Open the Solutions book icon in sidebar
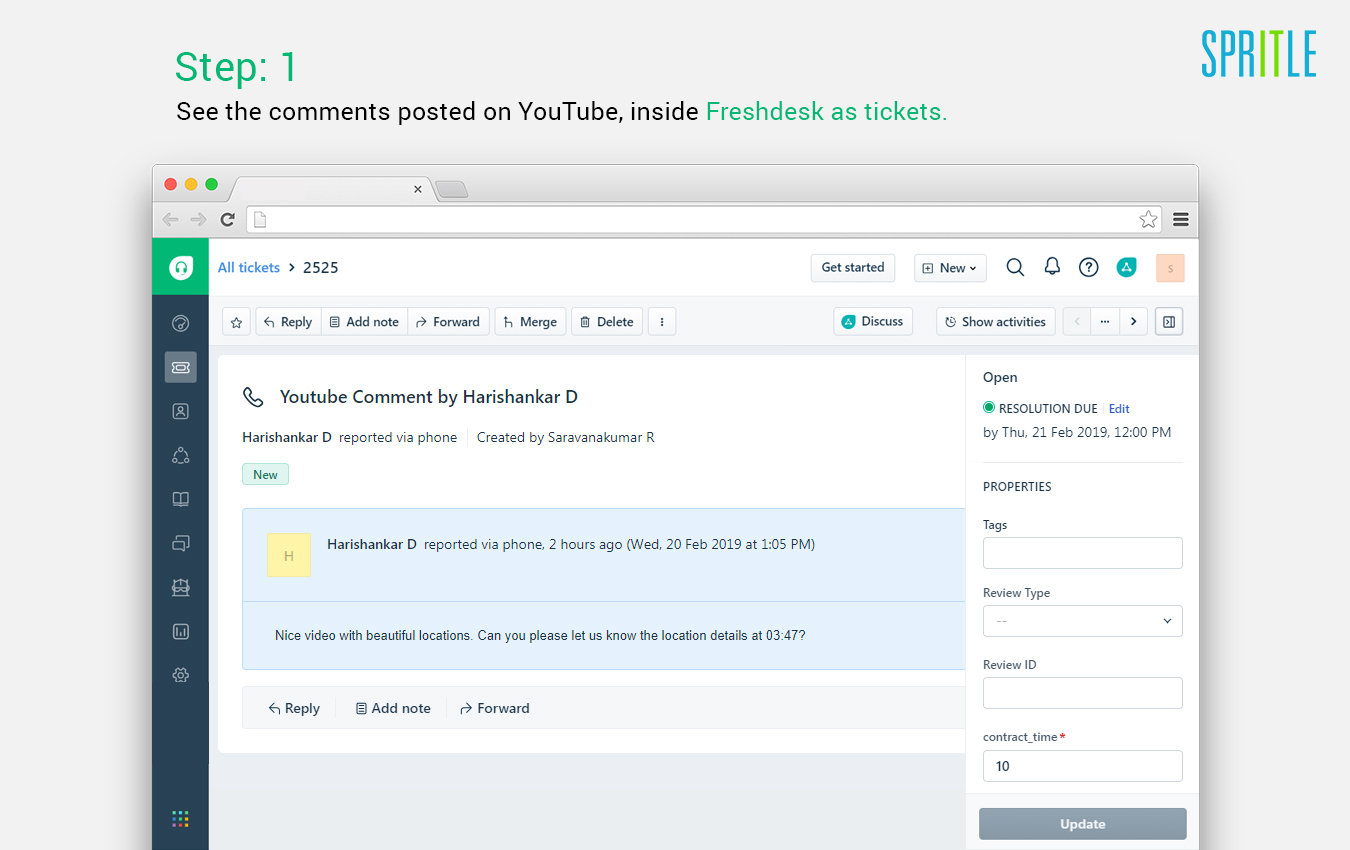 coord(180,499)
